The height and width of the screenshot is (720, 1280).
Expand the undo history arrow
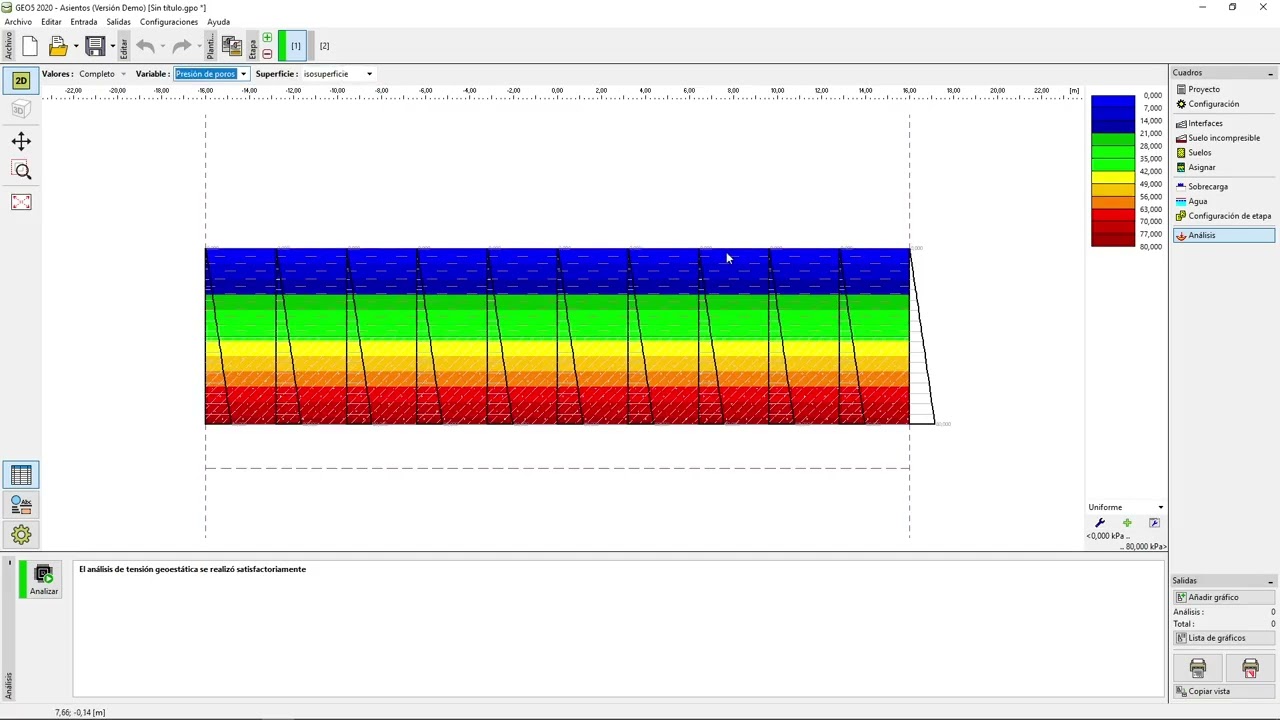tap(162, 46)
